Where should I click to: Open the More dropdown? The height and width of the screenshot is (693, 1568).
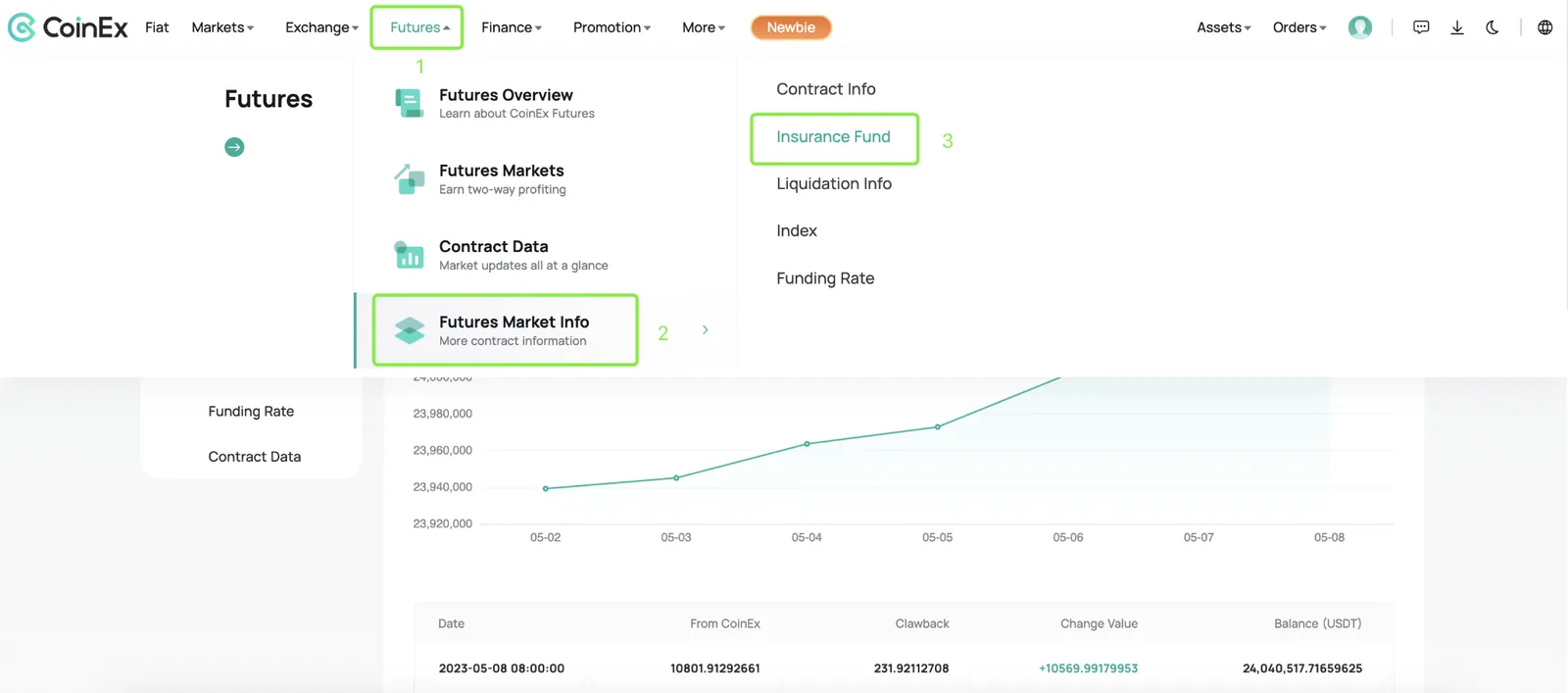(x=704, y=27)
